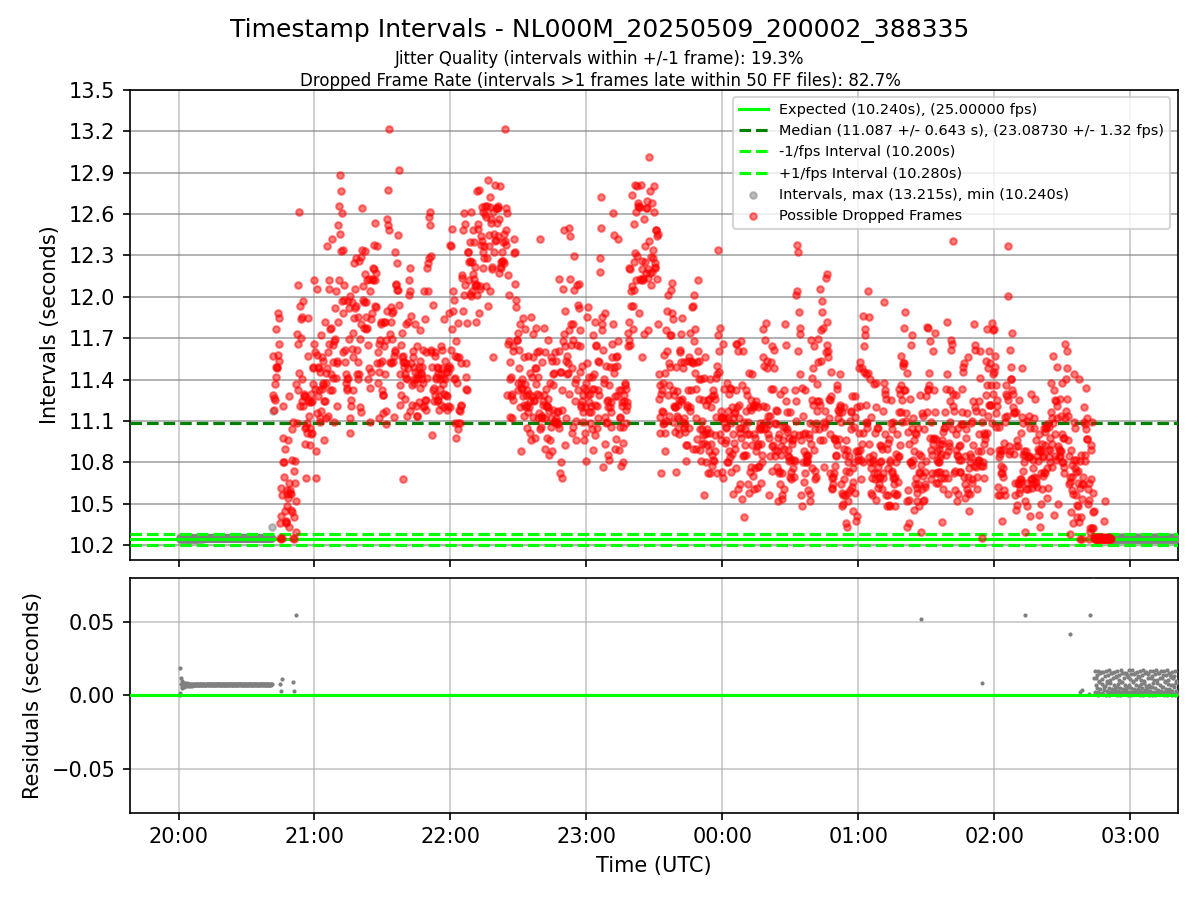Click the 13.2 tick label on the intervals axis
This screenshot has width=1200, height=900.
point(93,132)
